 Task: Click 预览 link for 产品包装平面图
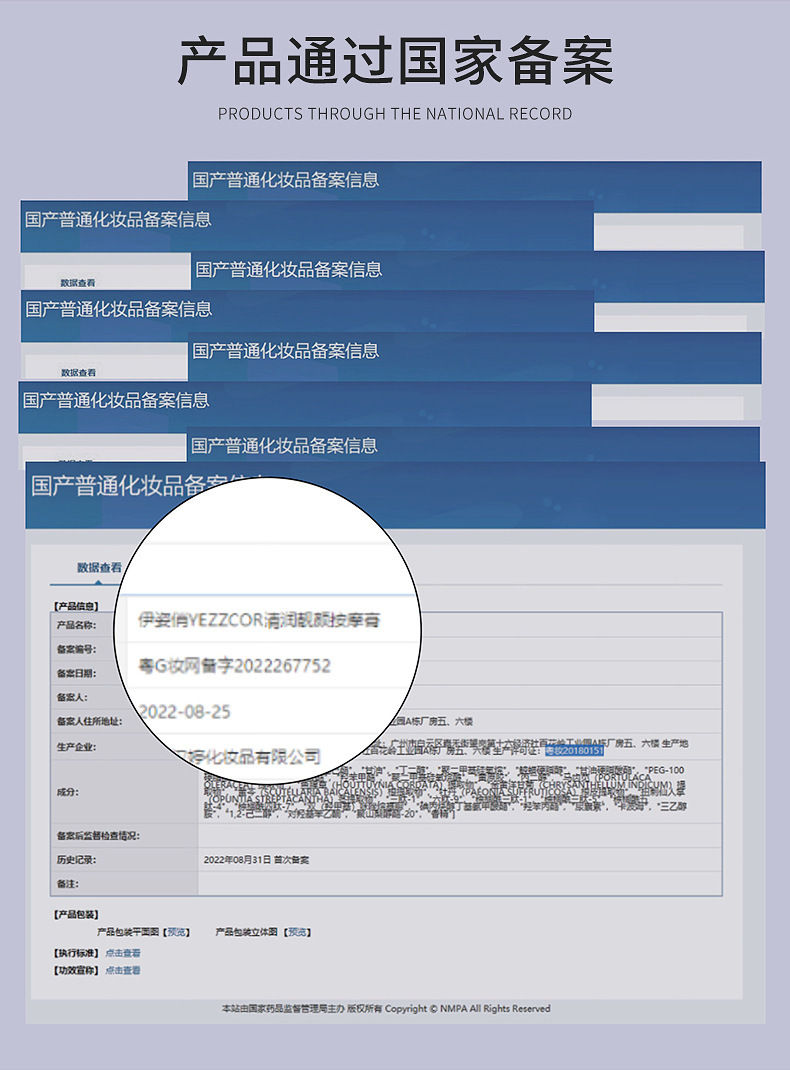(177, 932)
